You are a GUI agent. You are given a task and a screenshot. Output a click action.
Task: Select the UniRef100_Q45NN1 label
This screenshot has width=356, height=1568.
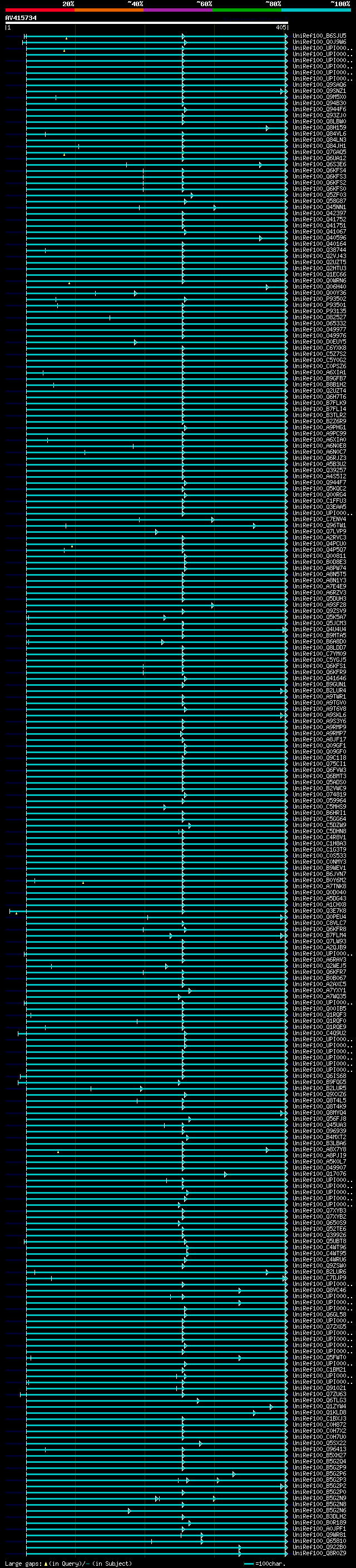pos(319,207)
